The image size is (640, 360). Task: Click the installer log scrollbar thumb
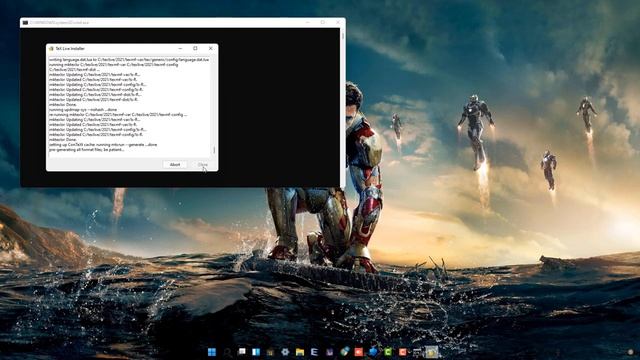click(214, 150)
